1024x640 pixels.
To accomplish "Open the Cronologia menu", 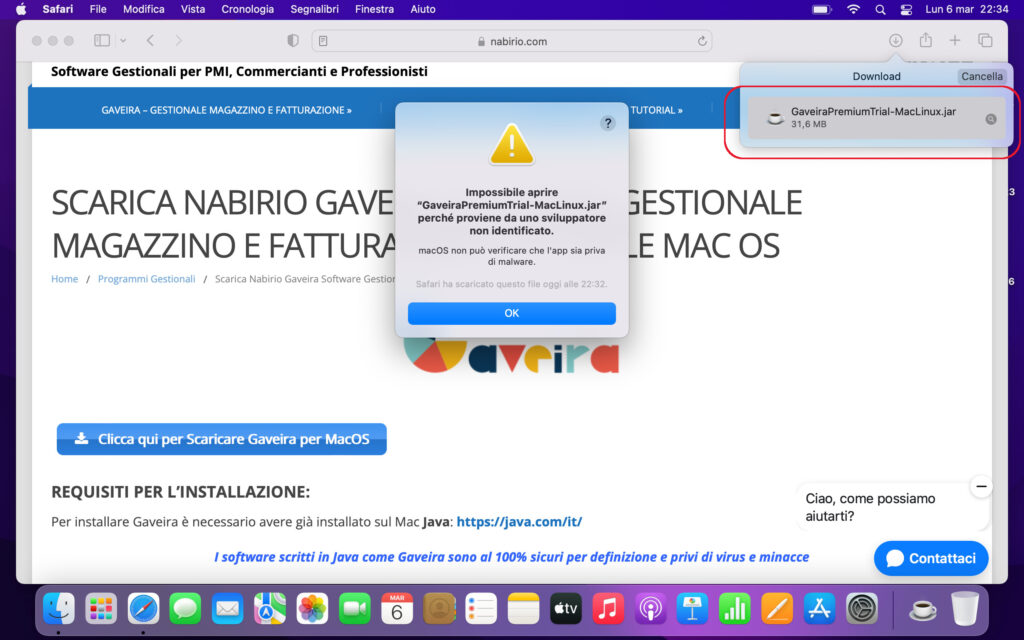I will tap(248, 9).
